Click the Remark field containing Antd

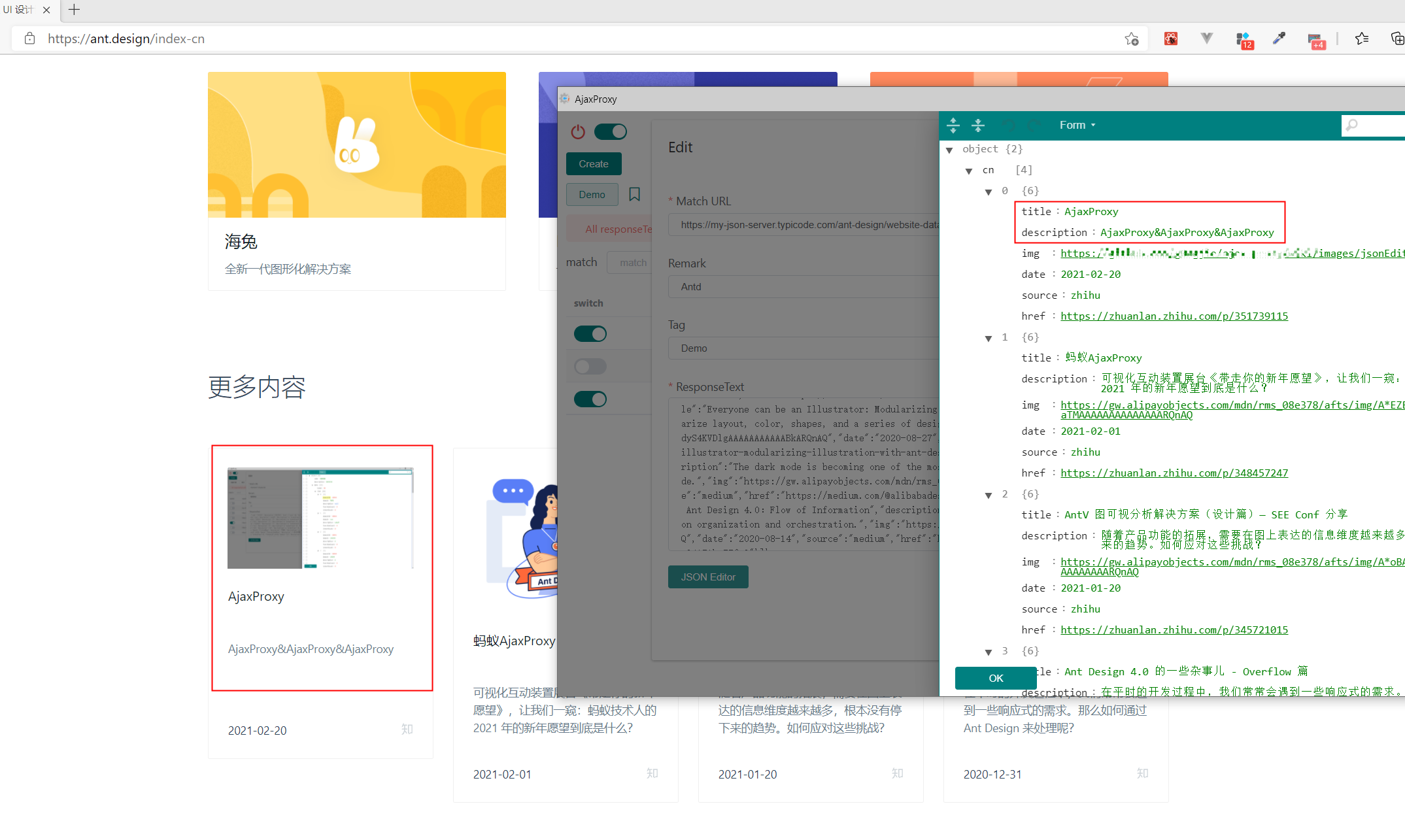click(804, 286)
